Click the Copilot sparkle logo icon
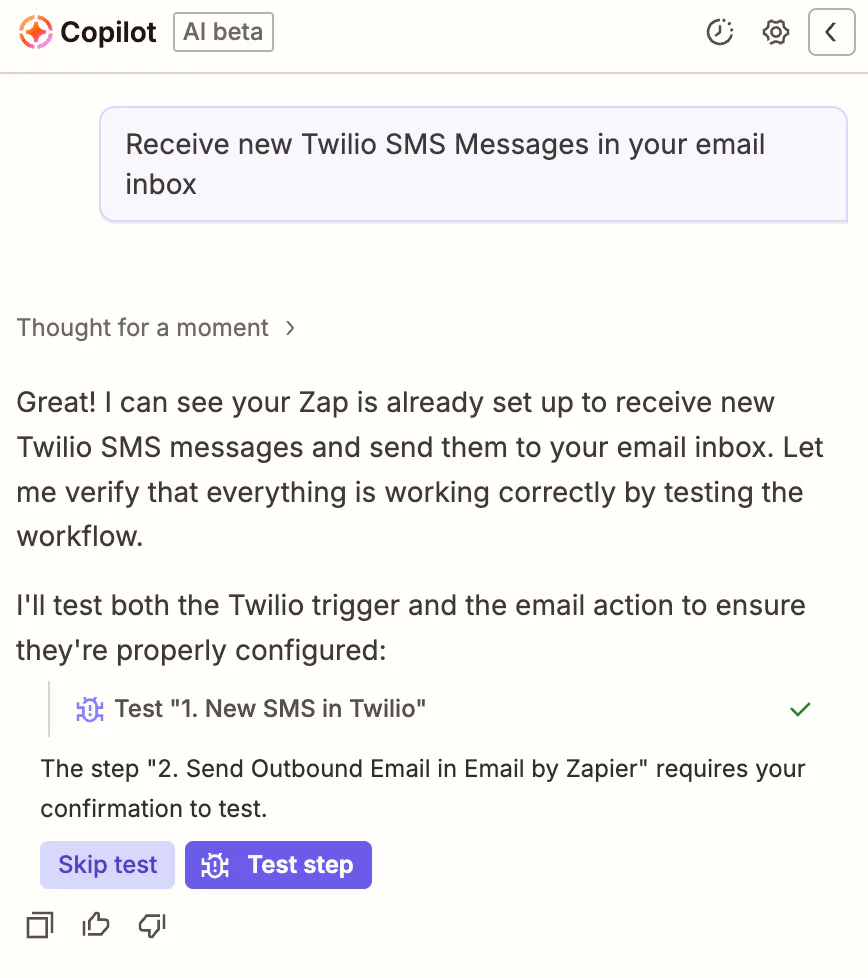 (x=35, y=32)
